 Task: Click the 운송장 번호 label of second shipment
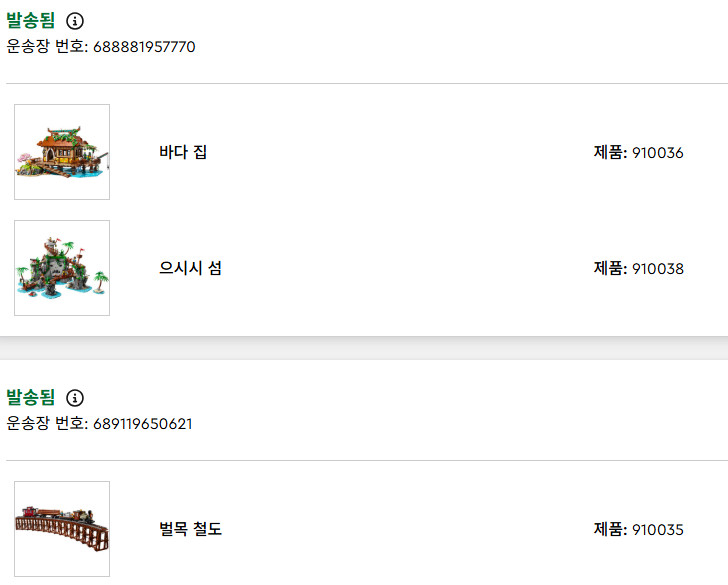point(46,423)
